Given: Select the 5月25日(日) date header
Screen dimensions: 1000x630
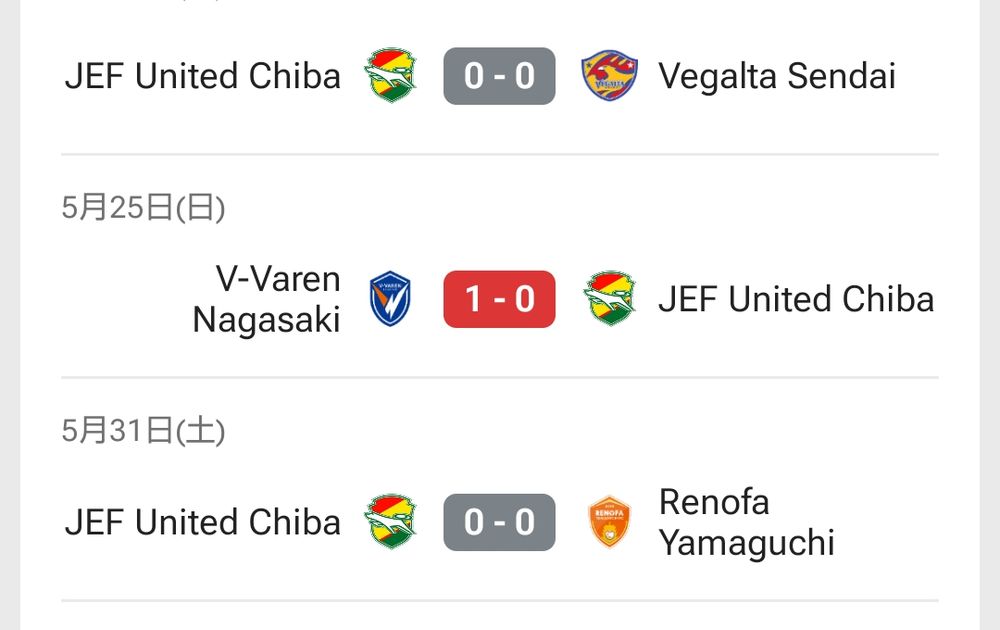Looking at the screenshot, I should point(143,207).
